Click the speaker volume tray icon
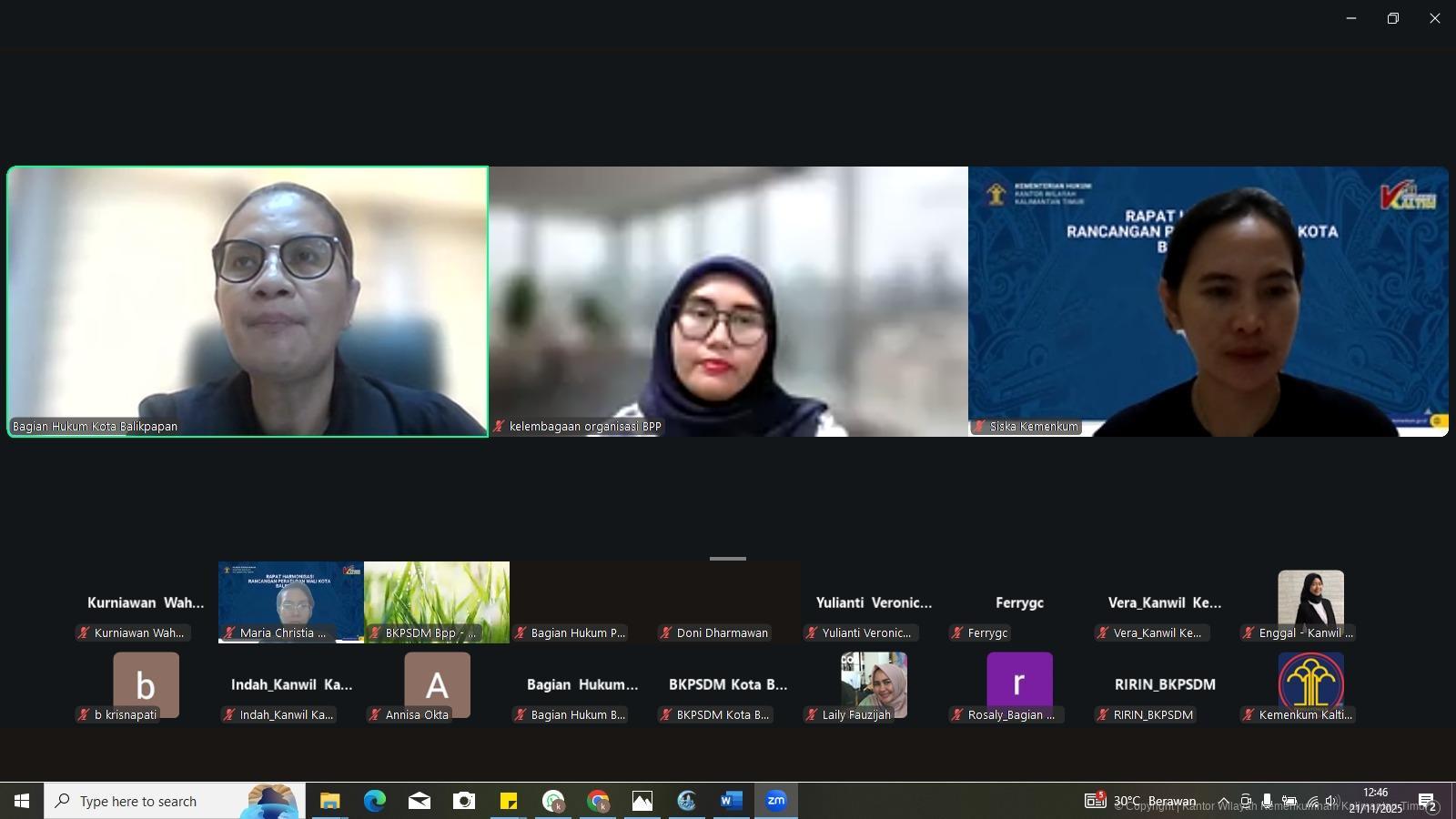Screen dimensions: 1456x819 pyautogui.click(x=1332, y=801)
